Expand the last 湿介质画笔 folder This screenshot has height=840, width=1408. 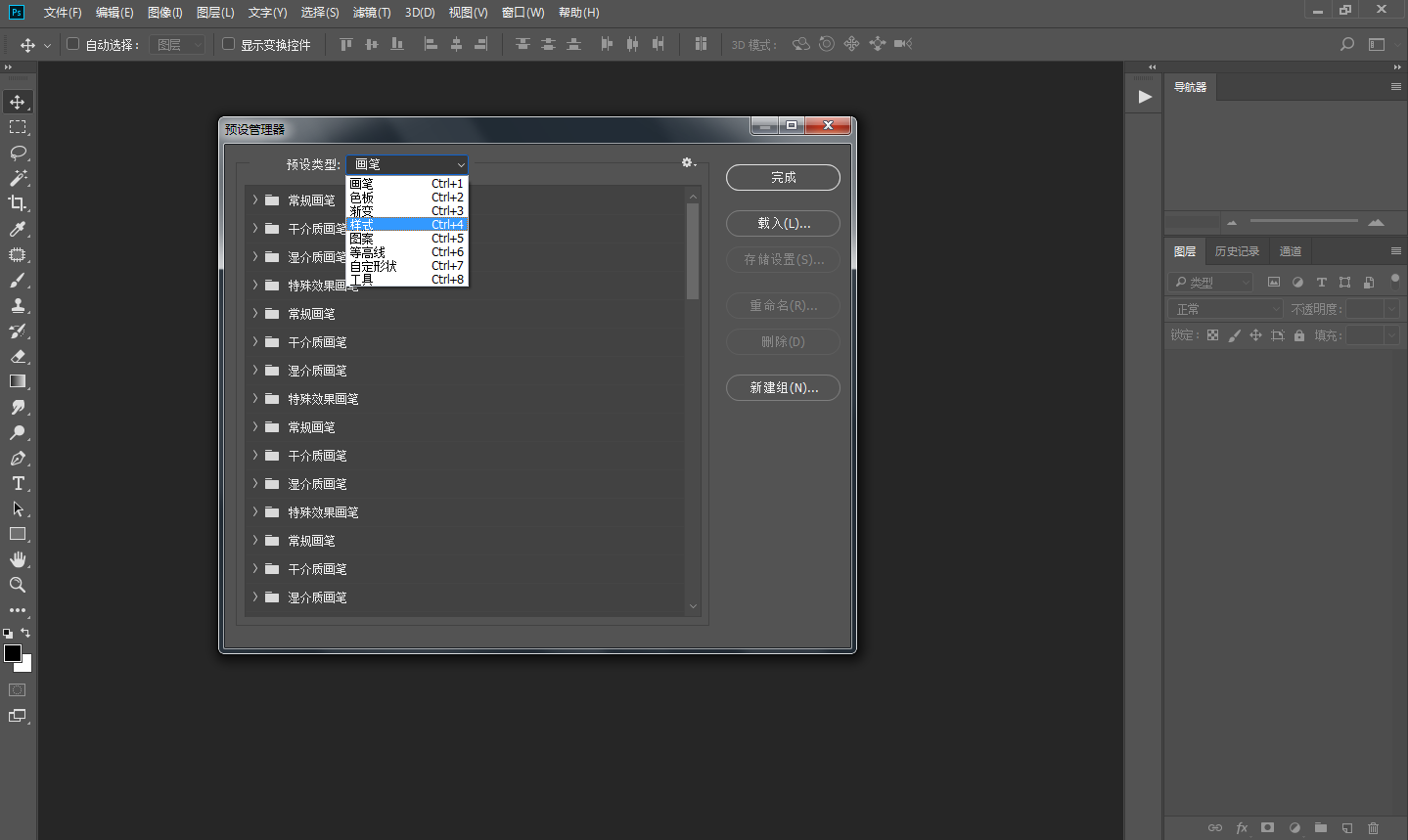tap(255, 597)
